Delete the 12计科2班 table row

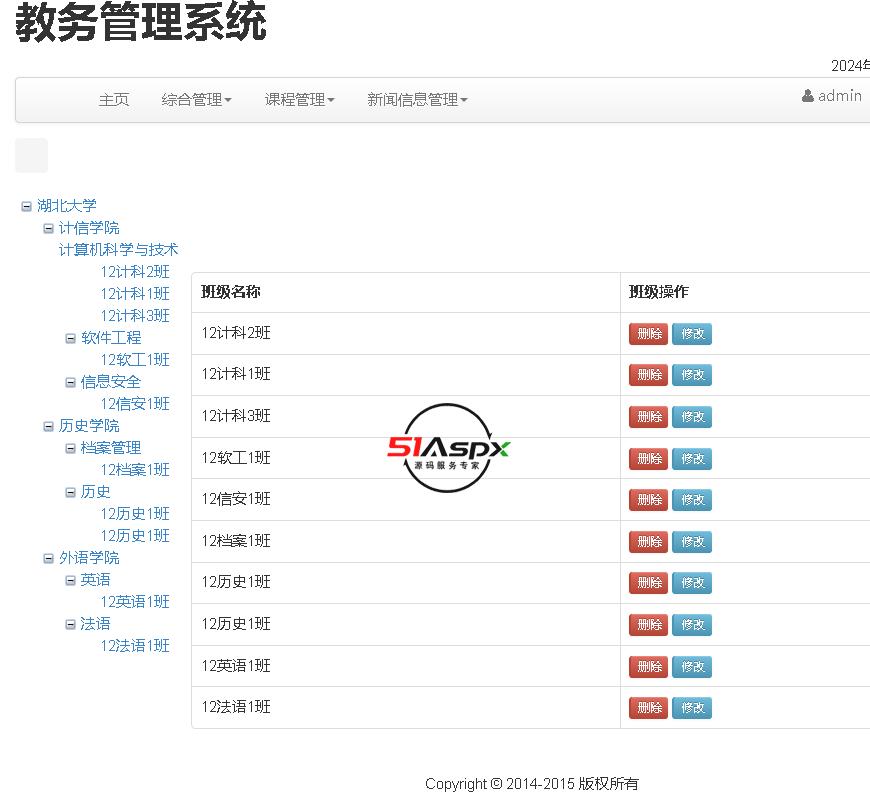pyautogui.click(x=648, y=334)
